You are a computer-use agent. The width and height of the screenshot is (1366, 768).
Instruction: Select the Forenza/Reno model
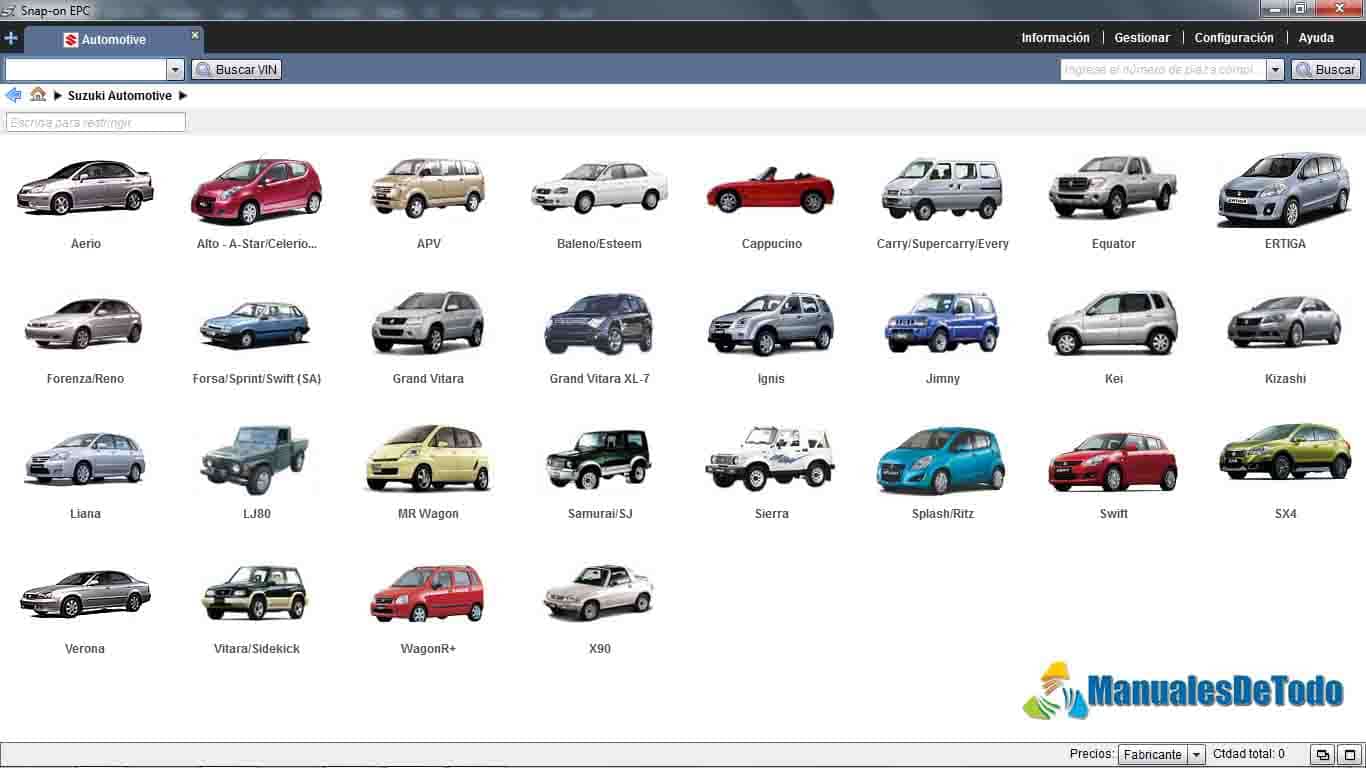[86, 337]
